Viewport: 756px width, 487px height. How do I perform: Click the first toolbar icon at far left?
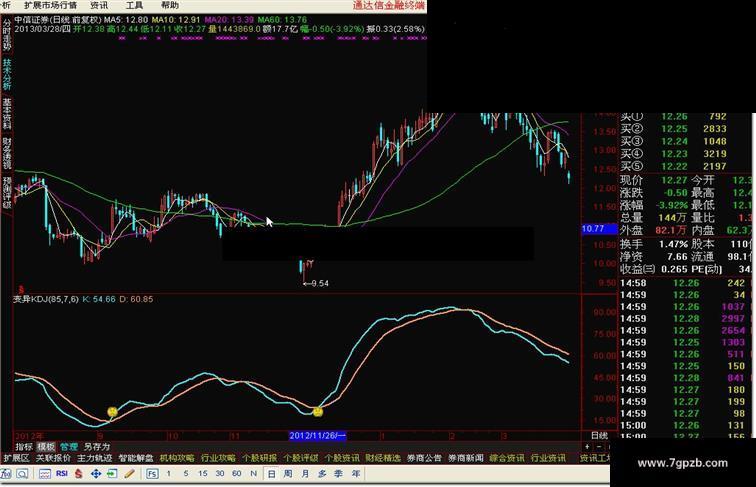click(7, 473)
